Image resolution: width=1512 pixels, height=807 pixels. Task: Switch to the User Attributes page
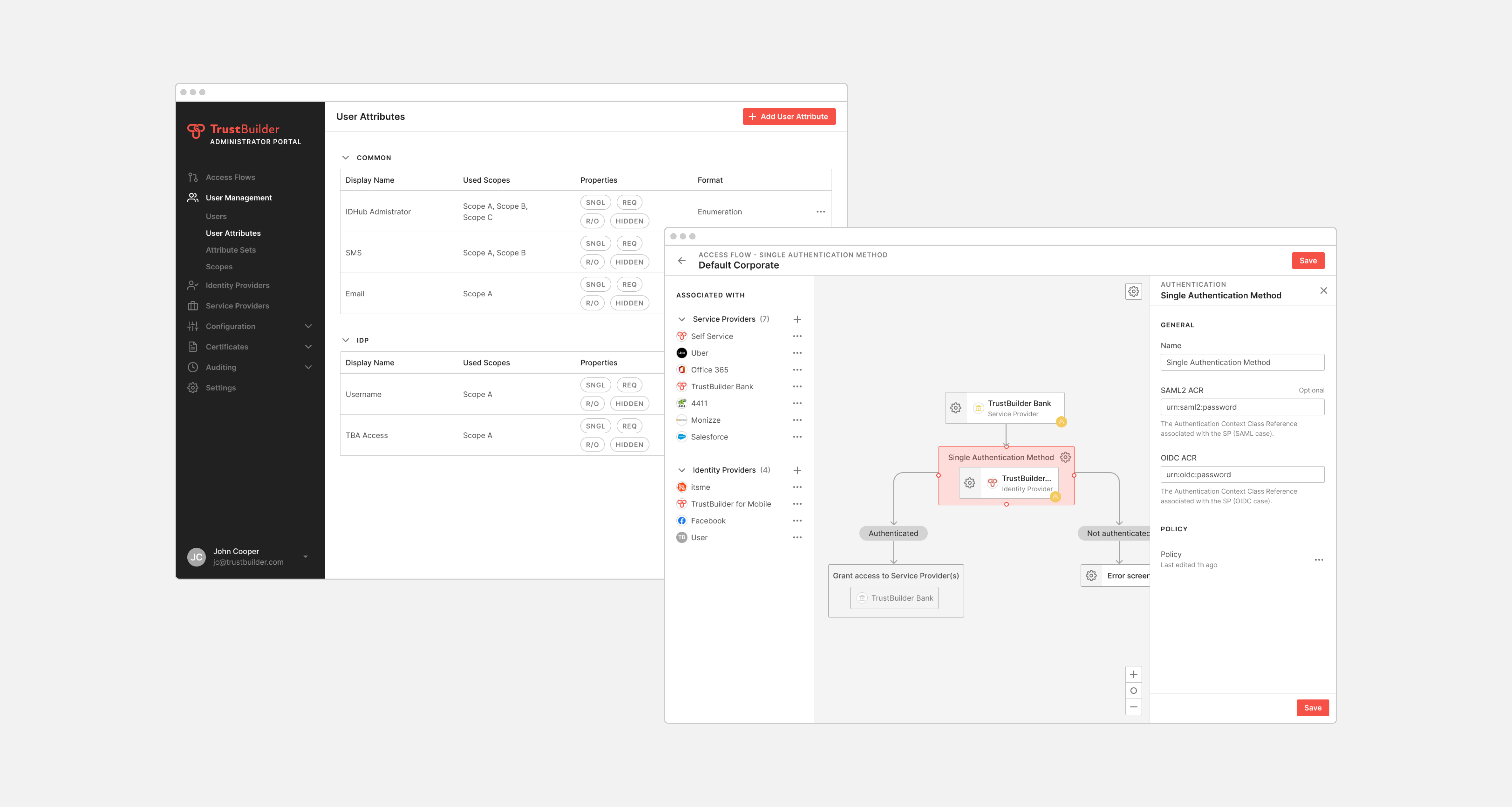(233, 233)
